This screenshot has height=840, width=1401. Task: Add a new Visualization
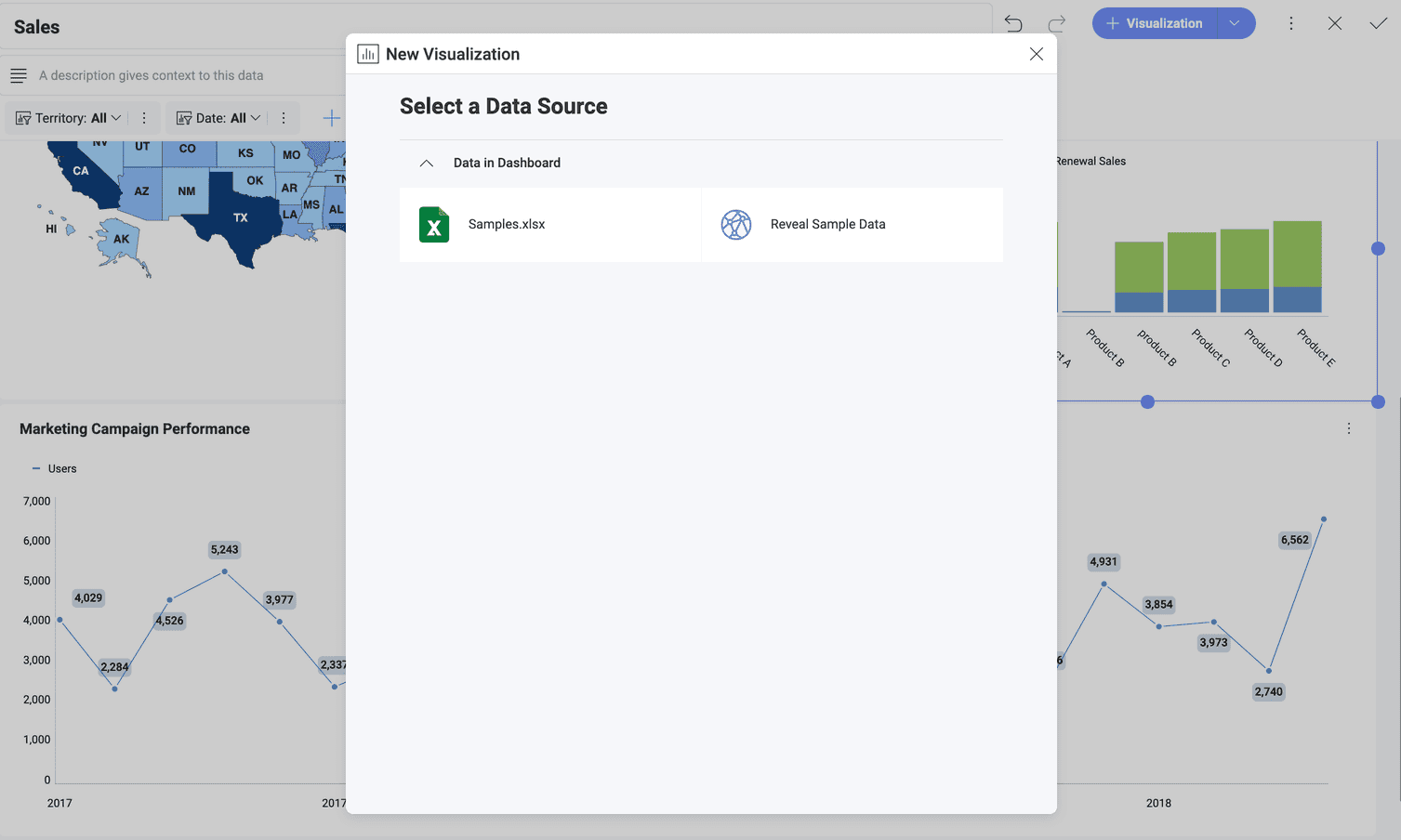[1154, 23]
